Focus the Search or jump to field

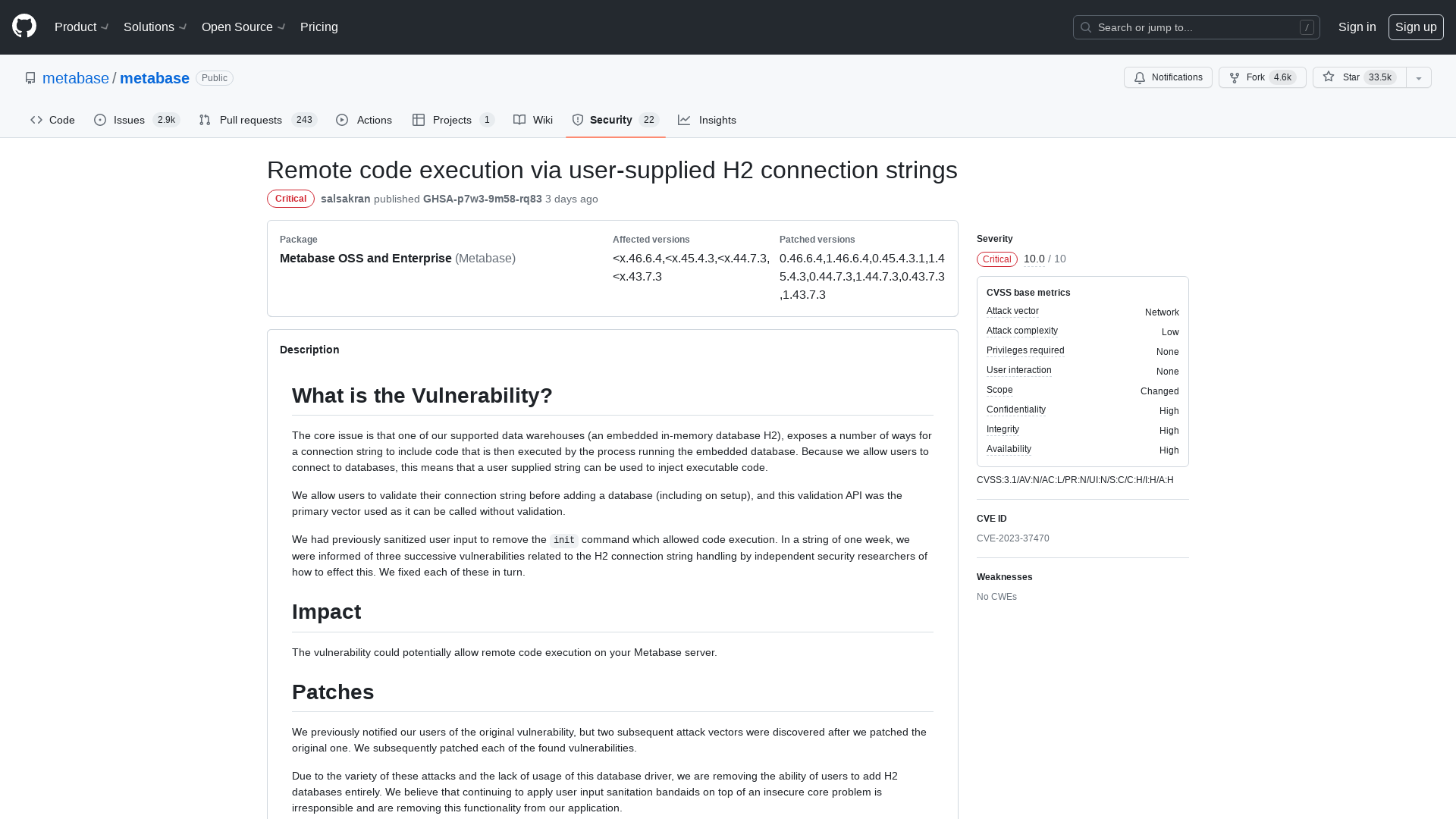pyautogui.click(x=1196, y=27)
